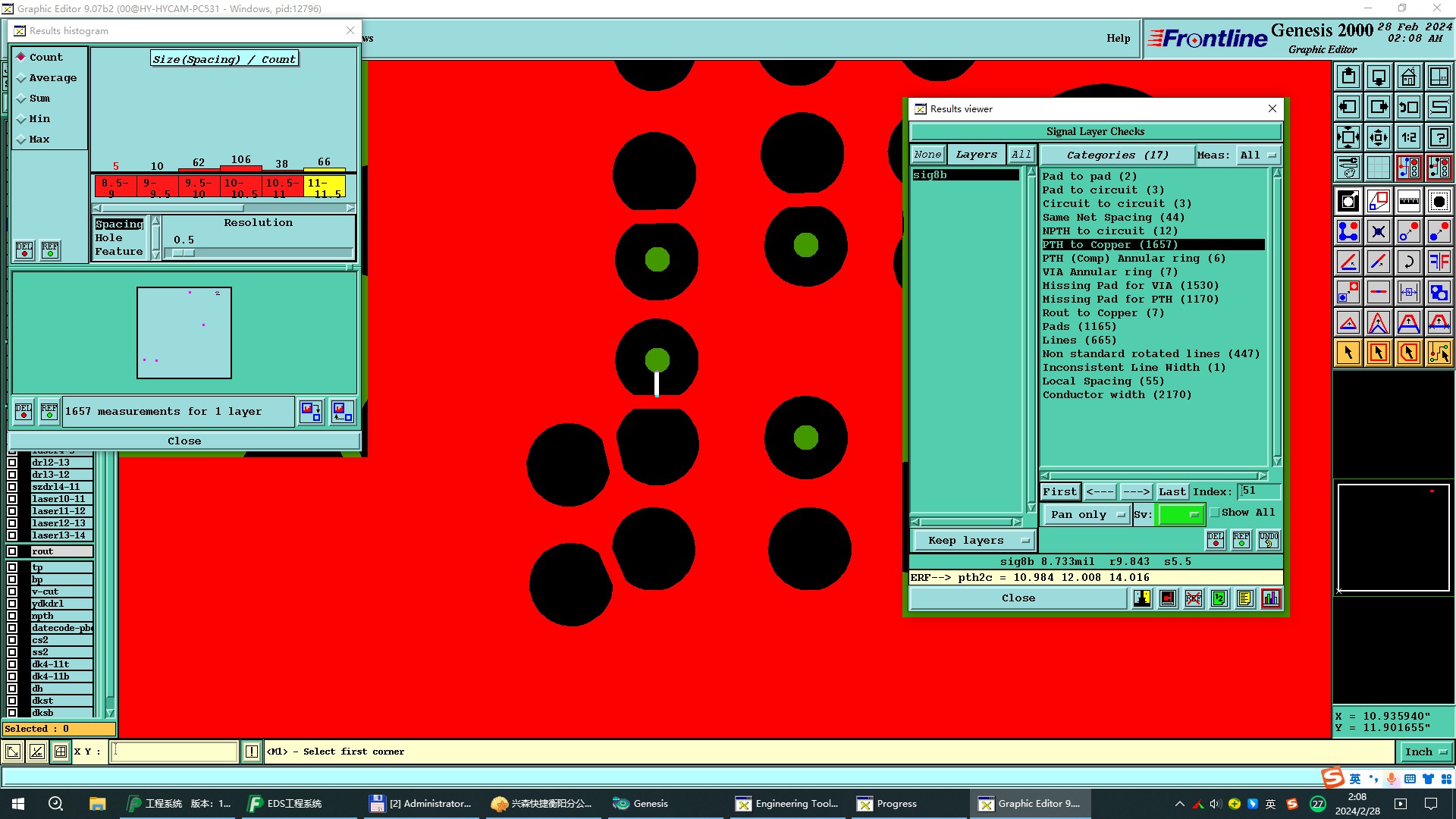The image size is (1456, 819).
Task: Open the Pan only dropdown
Action: click(x=1087, y=514)
